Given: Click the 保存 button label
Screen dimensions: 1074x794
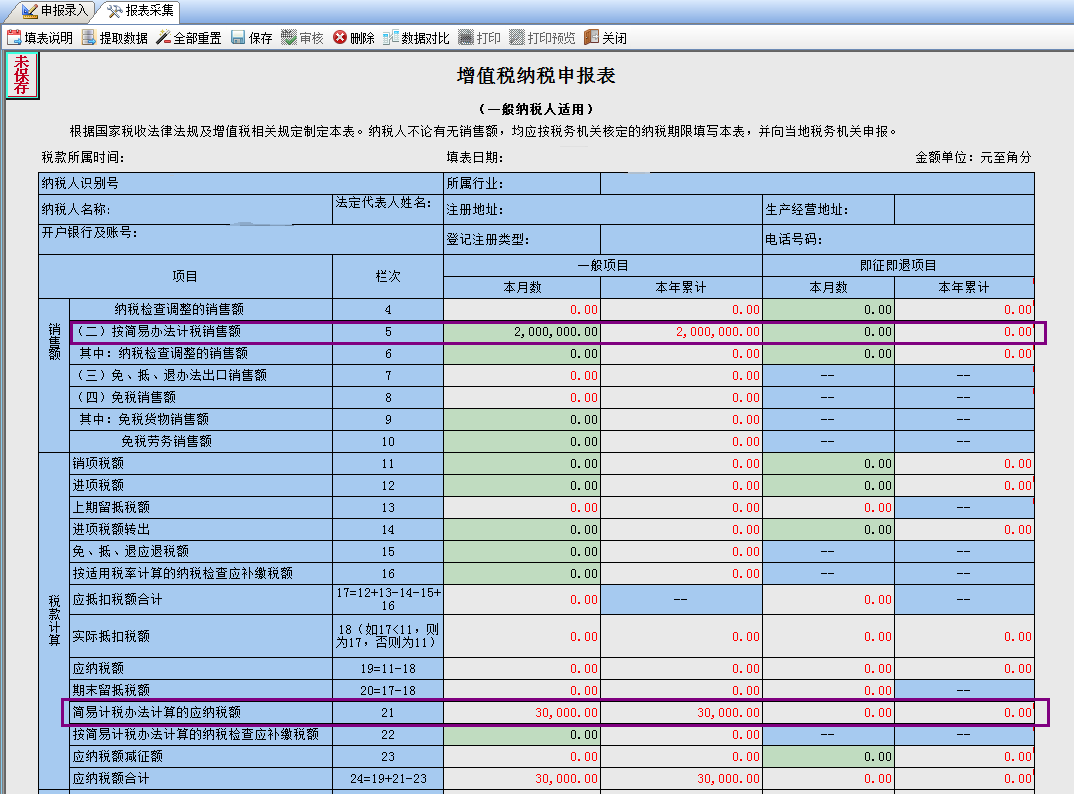Looking at the screenshot, I should coord(260,38).
